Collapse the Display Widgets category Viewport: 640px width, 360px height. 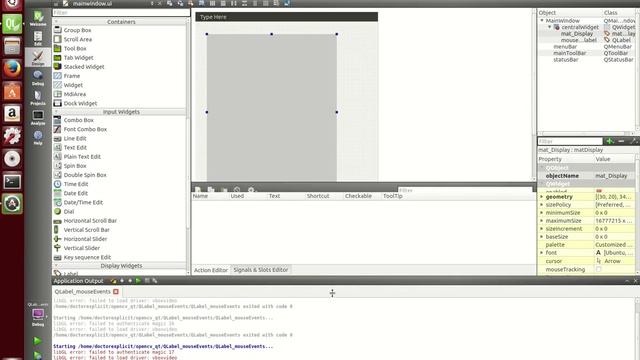(56, 265)
